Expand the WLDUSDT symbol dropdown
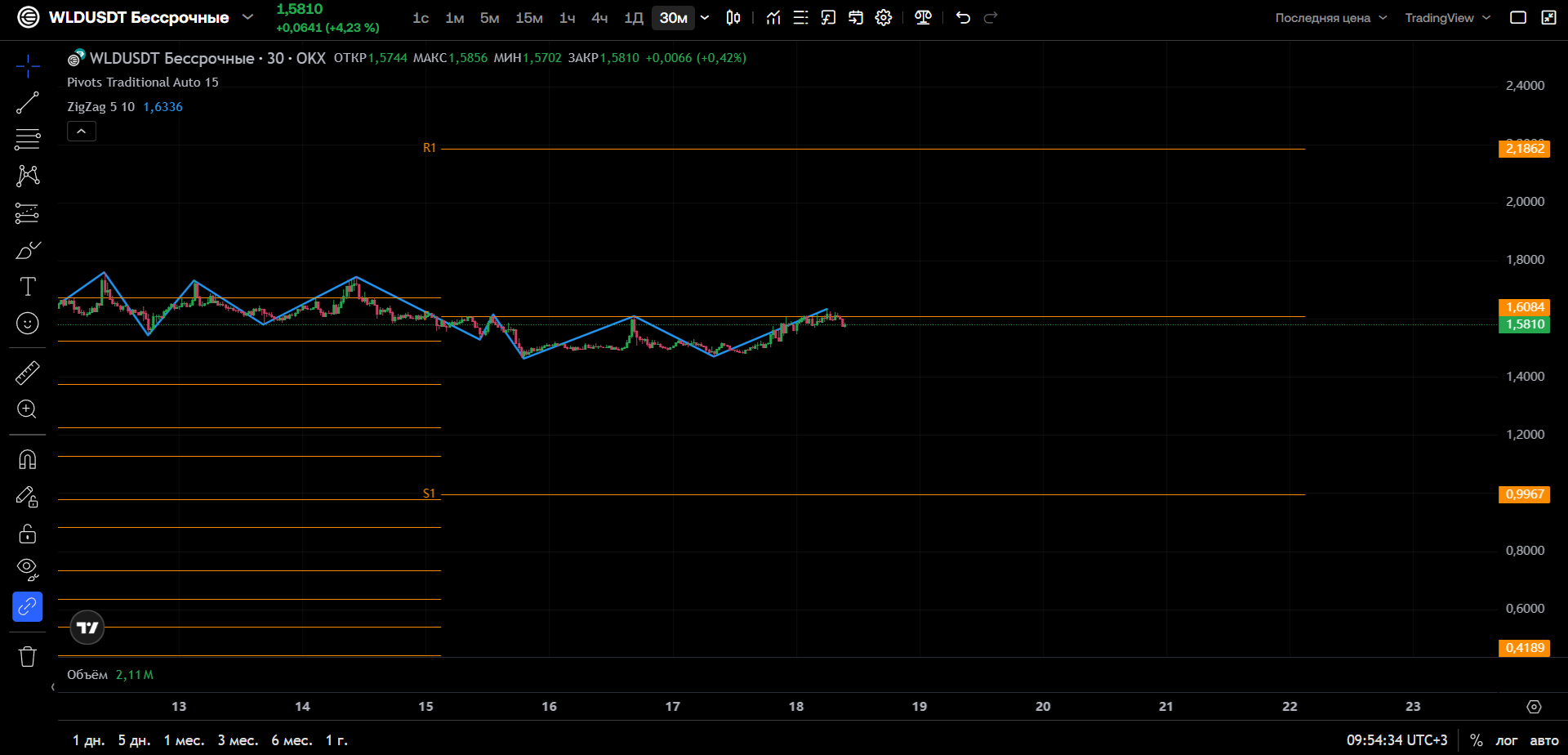The width and height of the screenshot is (1568, 755). [x=247, y=17]
